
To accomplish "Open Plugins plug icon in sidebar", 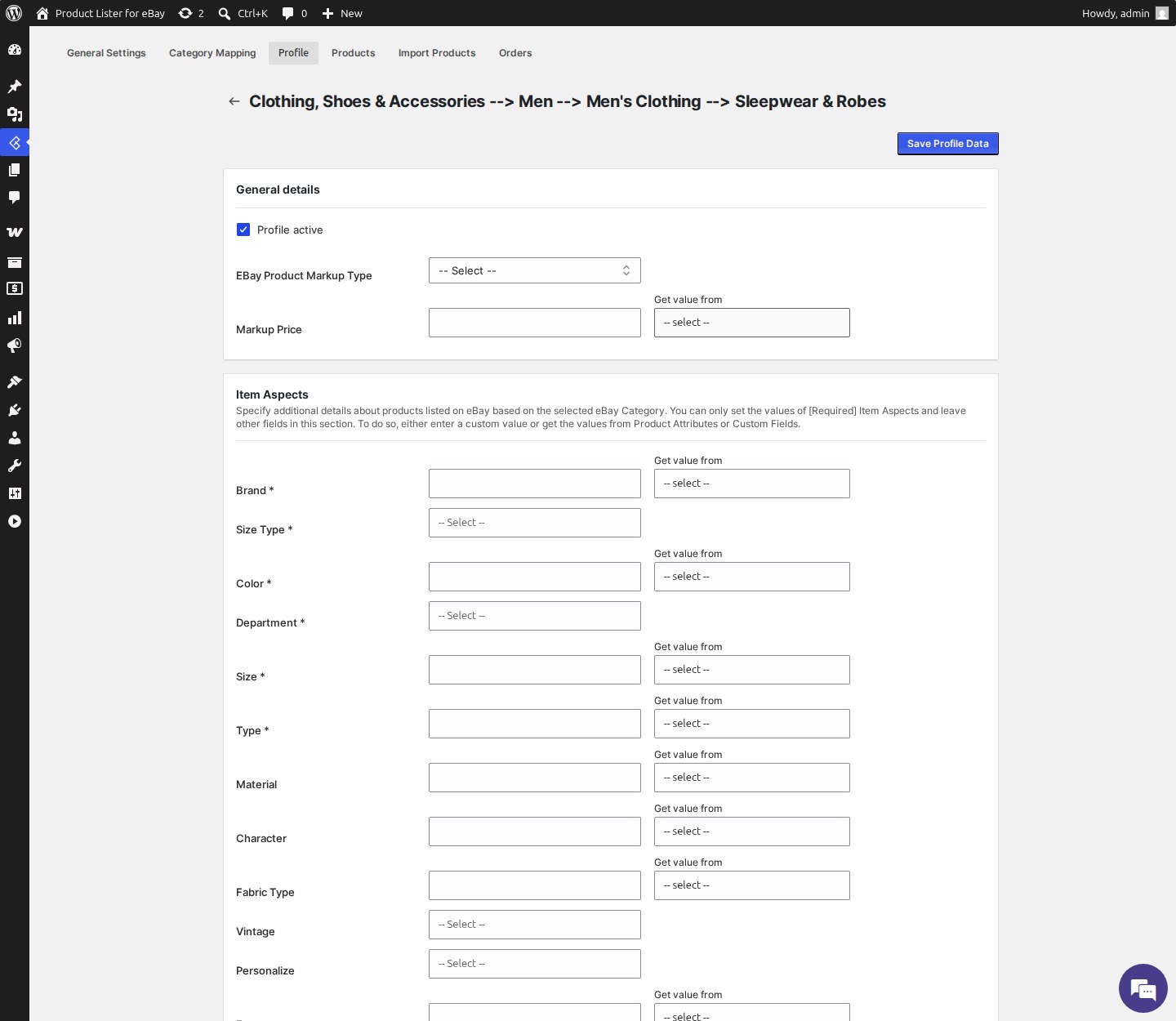I will tap(15, 410).
